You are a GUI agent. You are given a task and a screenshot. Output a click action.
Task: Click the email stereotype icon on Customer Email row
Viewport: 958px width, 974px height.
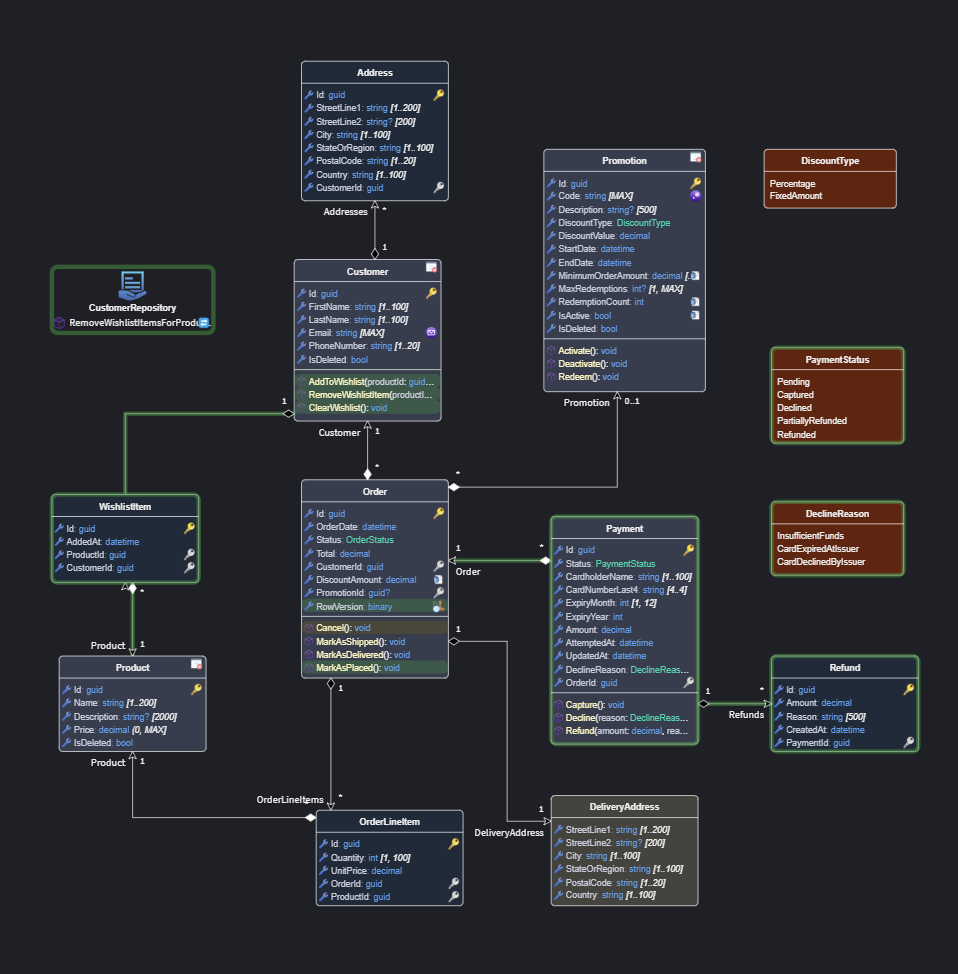(431, 332)
